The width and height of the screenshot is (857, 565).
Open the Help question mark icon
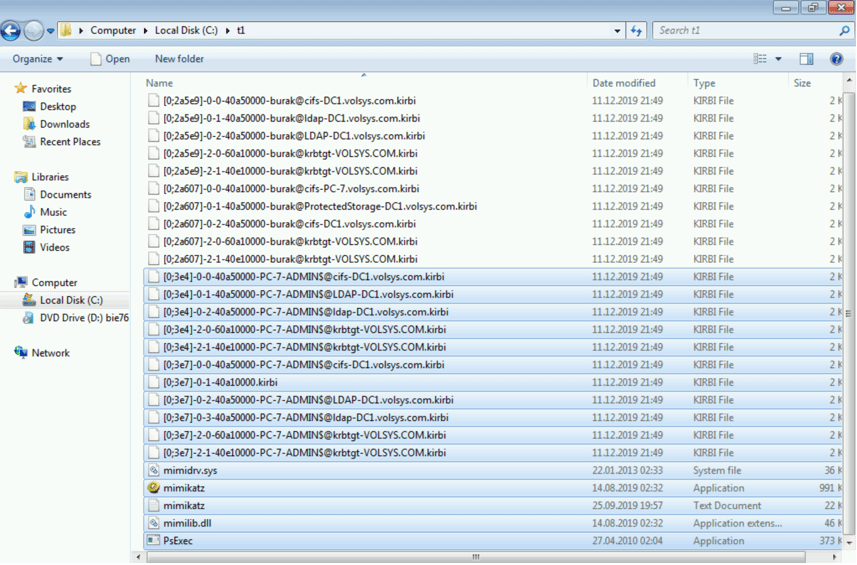[x=836, y=59]
